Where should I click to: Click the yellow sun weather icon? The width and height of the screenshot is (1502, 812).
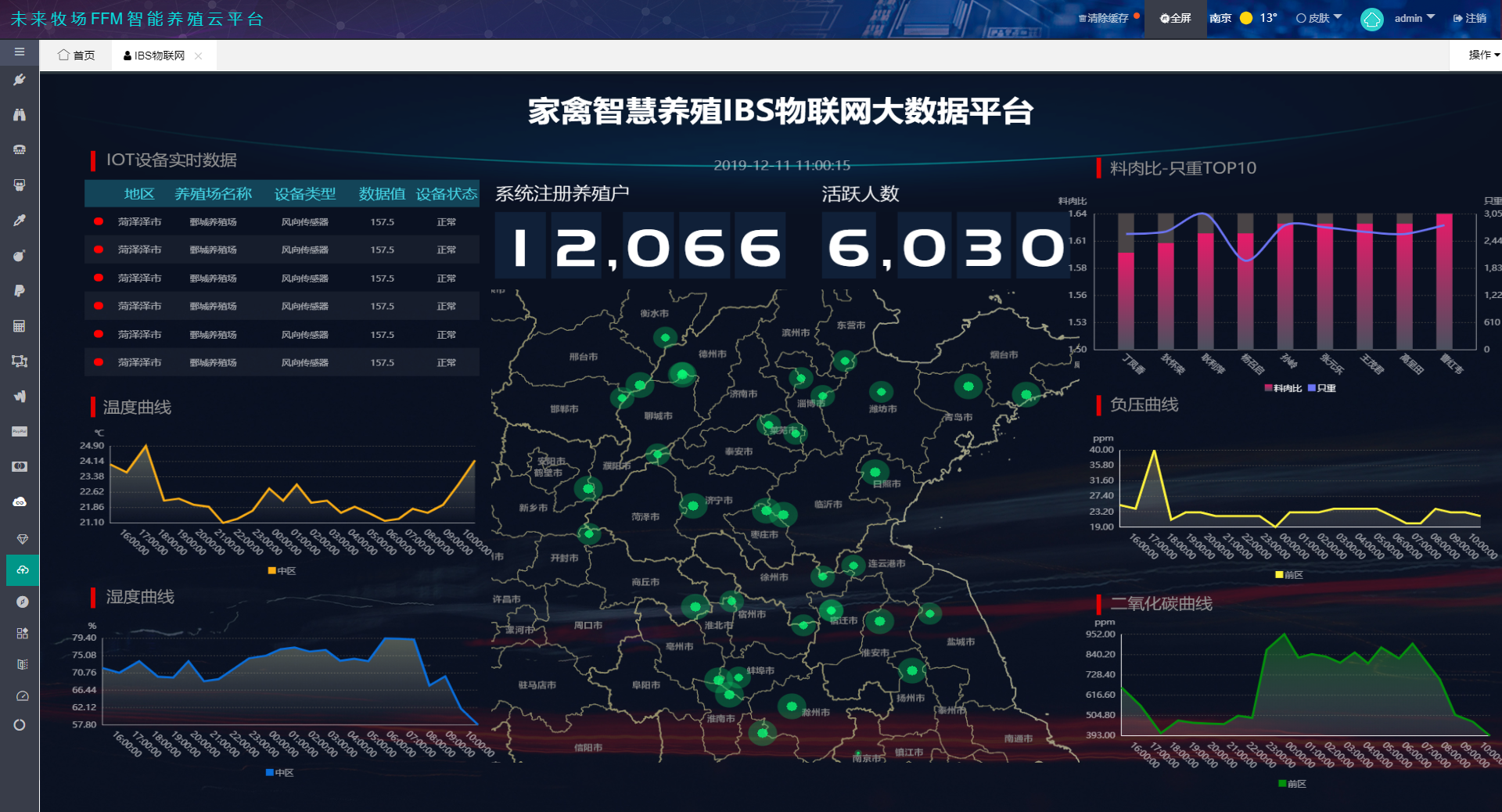(1246, 18)
